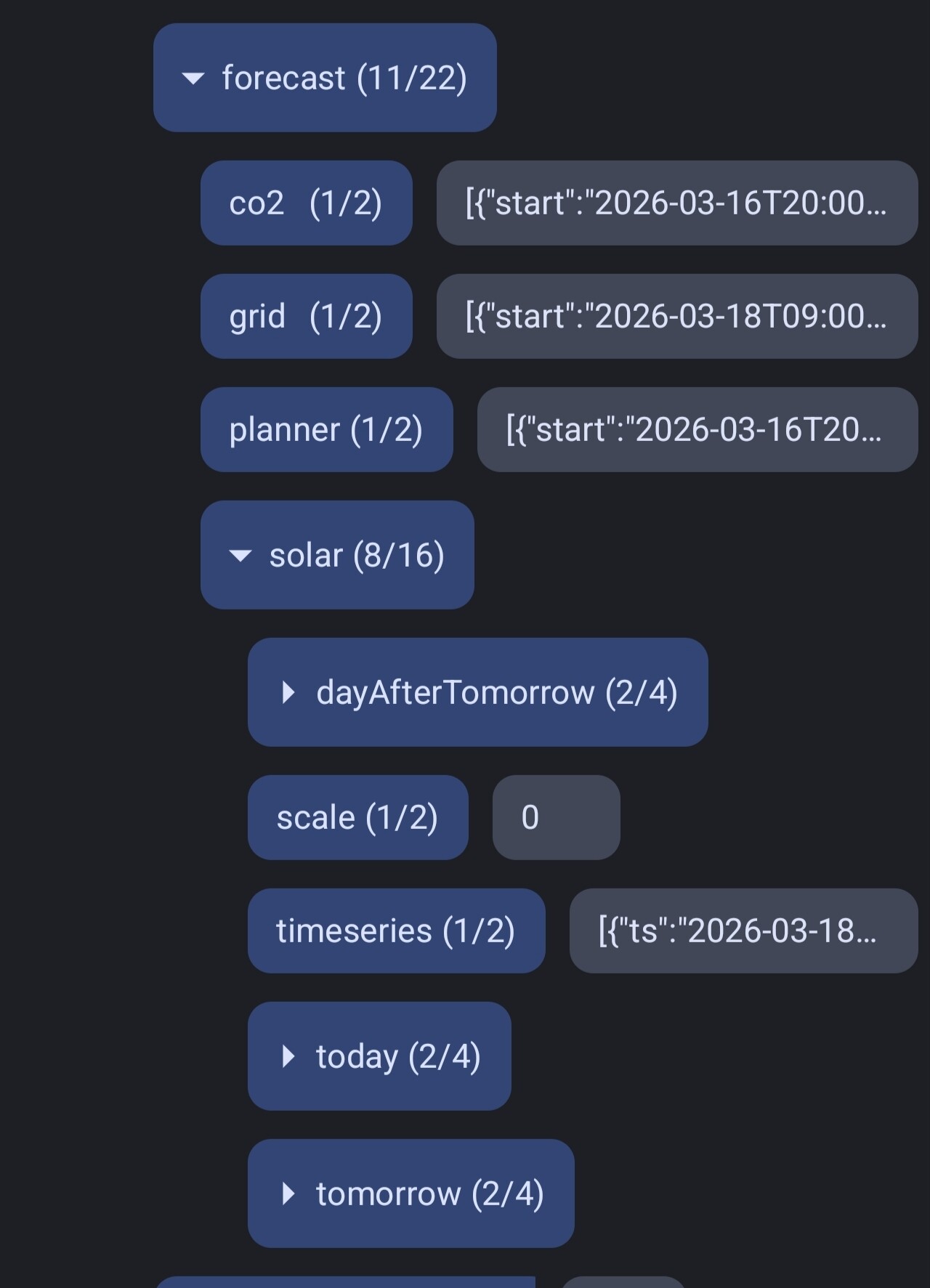Screen dimensions: 930x1288
Task: Collapse the solar node arrow
Action: (240, 556)
